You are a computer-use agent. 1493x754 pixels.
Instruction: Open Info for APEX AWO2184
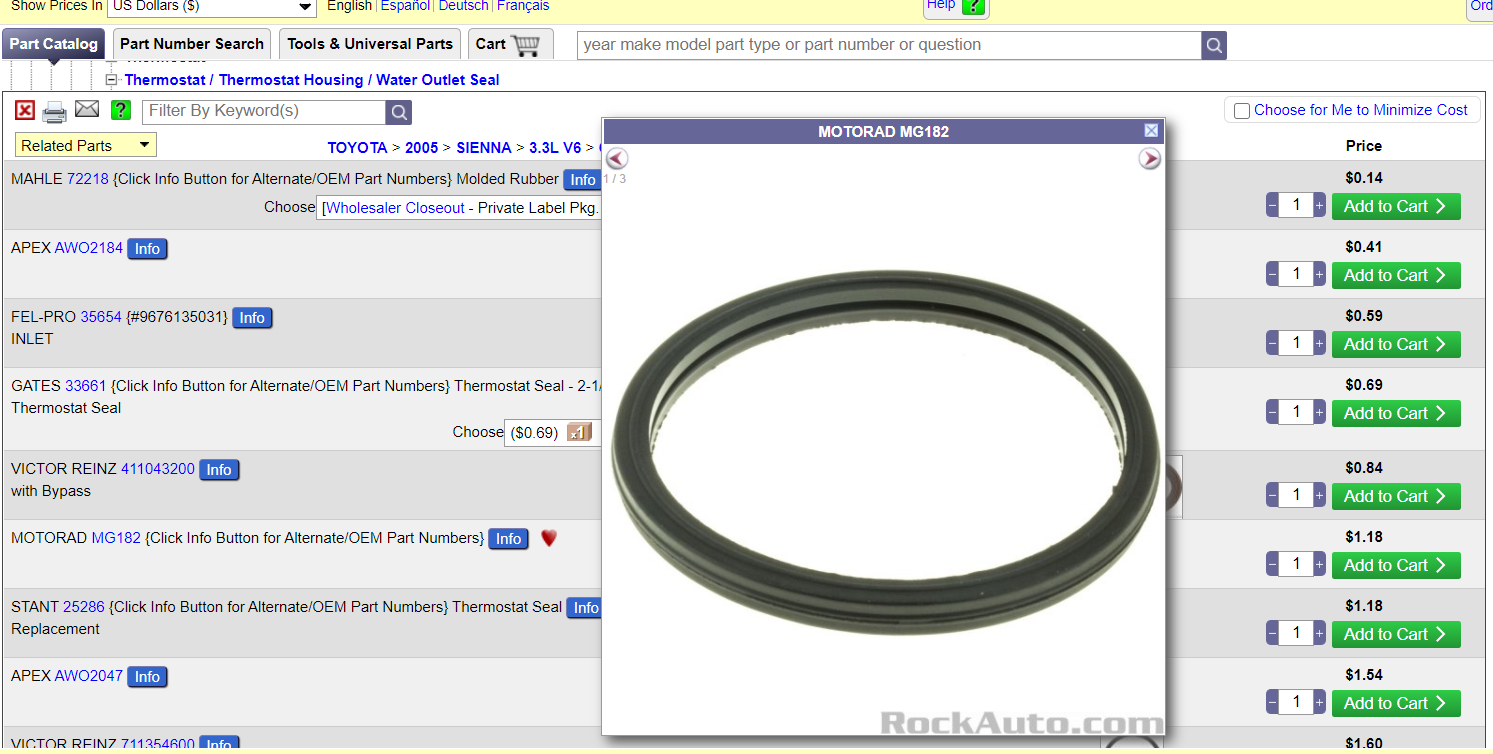[147, 249]
